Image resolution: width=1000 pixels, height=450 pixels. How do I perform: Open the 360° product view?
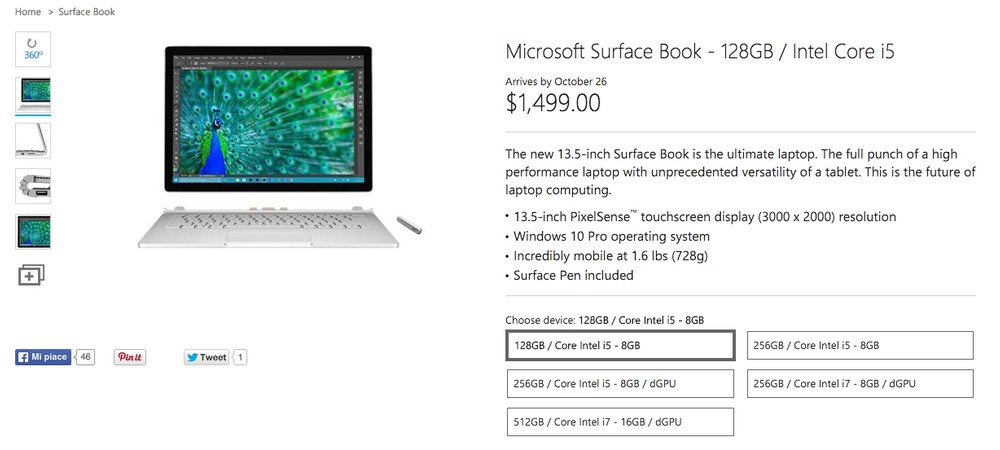click(x=33, y=49)
